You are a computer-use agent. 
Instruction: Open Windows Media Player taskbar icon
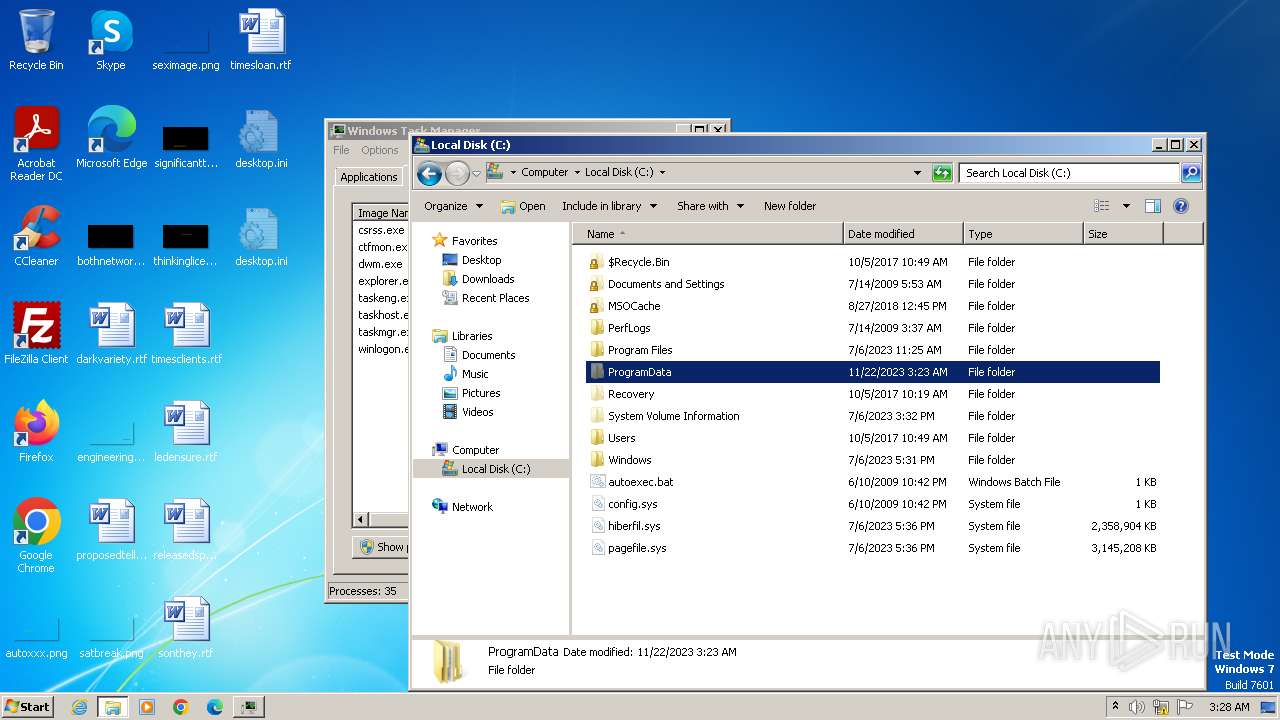(x=147, y=707)
